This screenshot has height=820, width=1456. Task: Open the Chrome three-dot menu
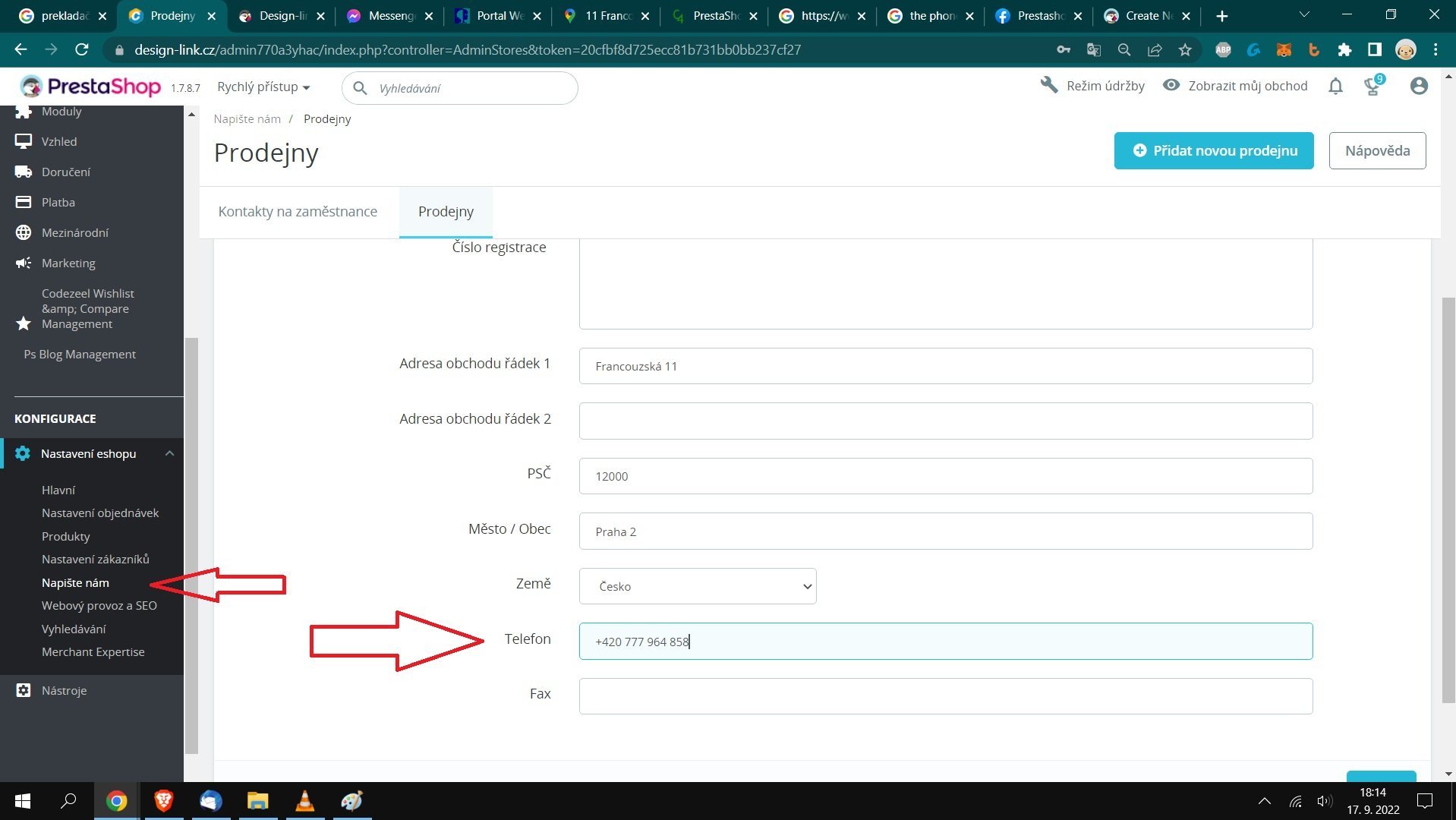point(1436,49)
